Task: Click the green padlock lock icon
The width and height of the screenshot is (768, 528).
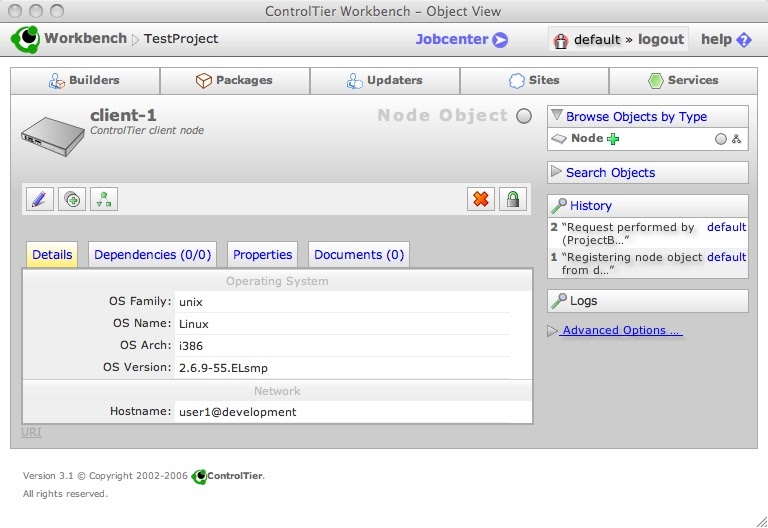Action: pos(513,199)
